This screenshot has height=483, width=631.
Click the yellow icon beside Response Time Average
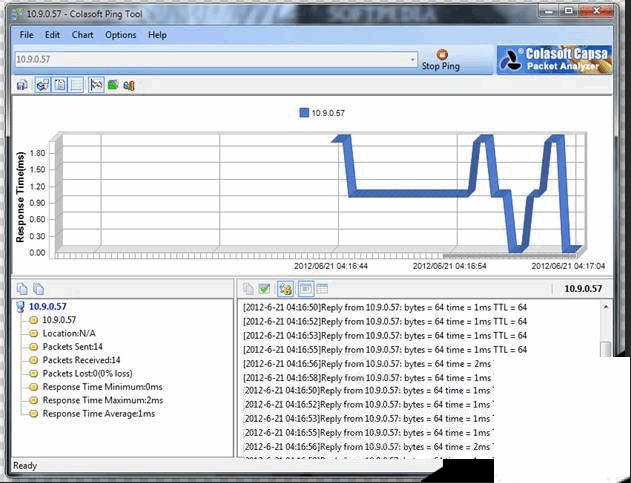34,414
